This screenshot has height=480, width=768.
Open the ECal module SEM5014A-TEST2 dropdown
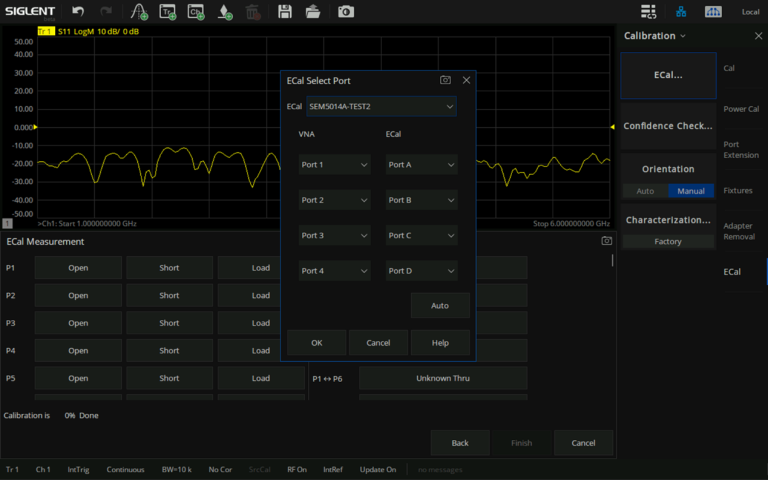pyautogui.click(x=381, y=106)
